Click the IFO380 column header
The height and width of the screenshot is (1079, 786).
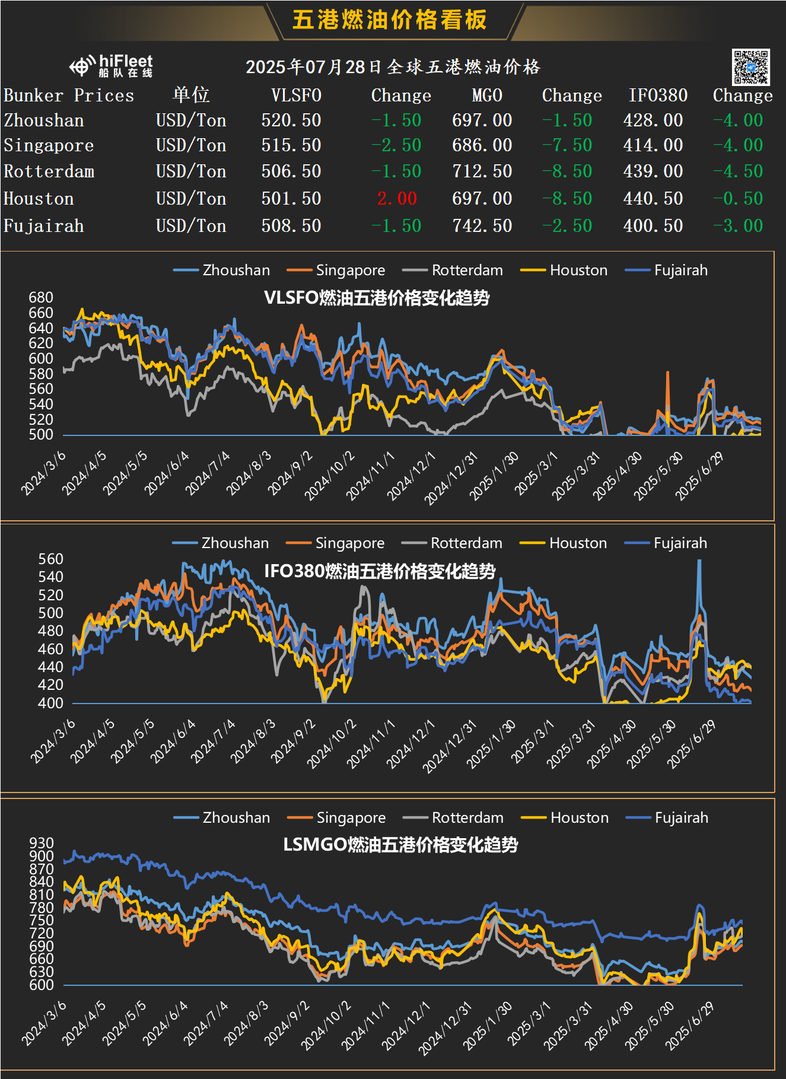(657, 96)
